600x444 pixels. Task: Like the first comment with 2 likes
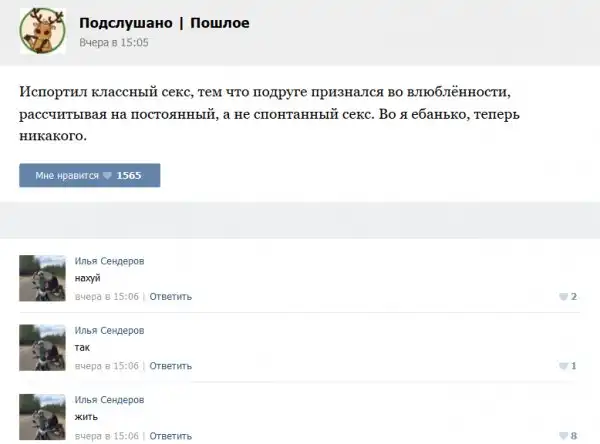(x=564, y=297)
